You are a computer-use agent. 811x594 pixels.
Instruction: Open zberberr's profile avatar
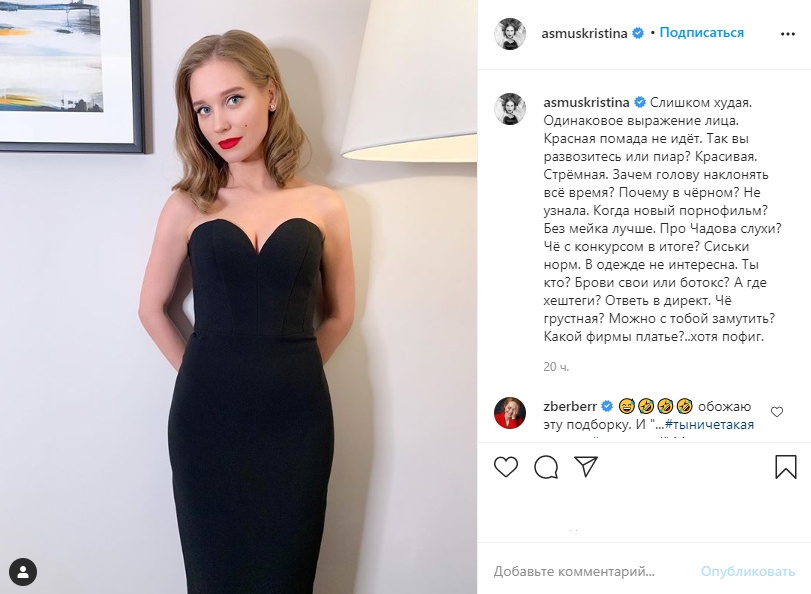pyautogui.click(x=510, y=413)
